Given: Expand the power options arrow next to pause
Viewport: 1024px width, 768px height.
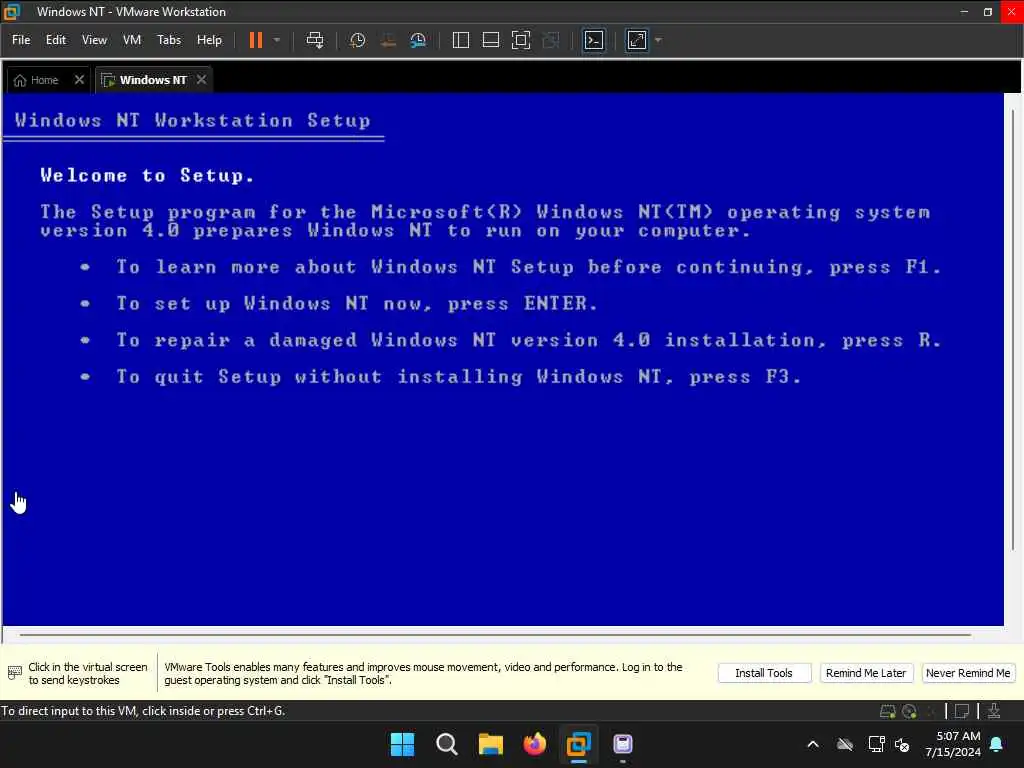Looking at the screenshot, I should (x=277, y=40).
